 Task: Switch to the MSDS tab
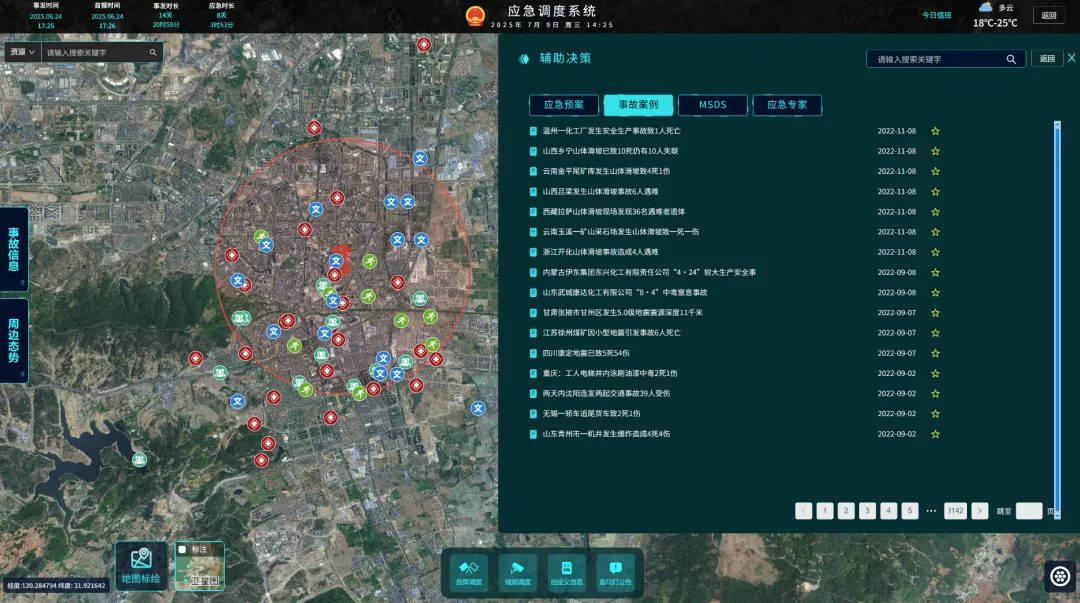coord(712,105)
